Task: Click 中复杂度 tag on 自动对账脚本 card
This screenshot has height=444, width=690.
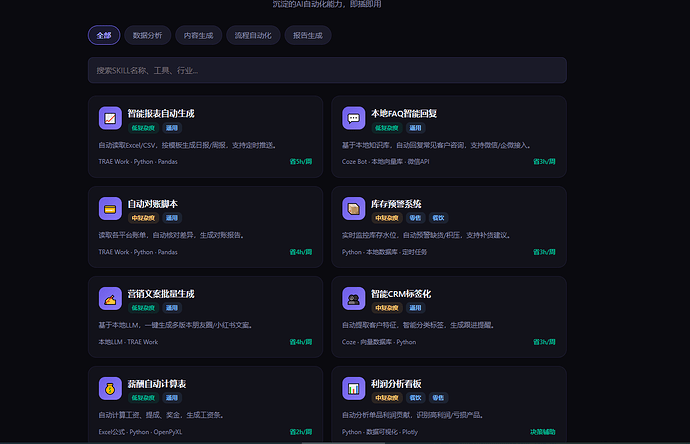Action: click(x=143, y=218)
